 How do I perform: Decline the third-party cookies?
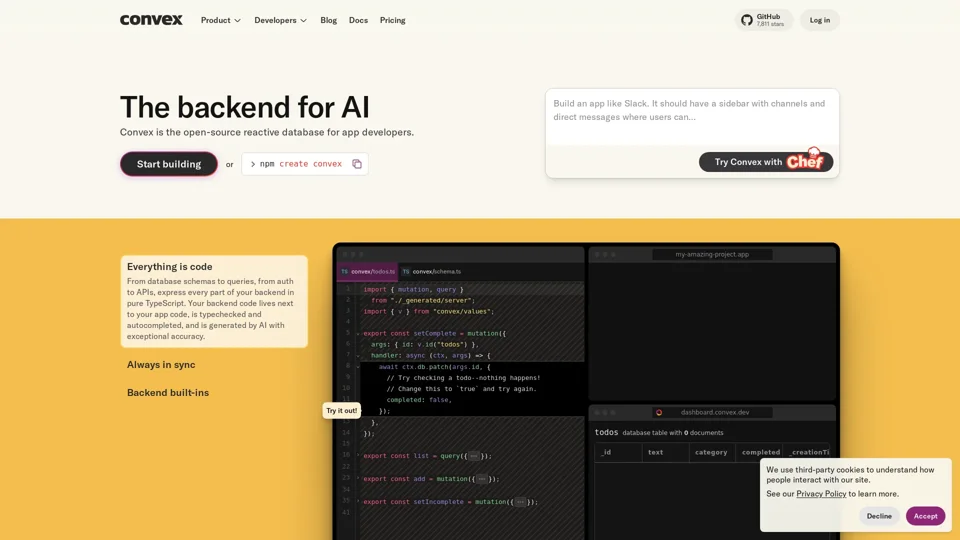879,516
